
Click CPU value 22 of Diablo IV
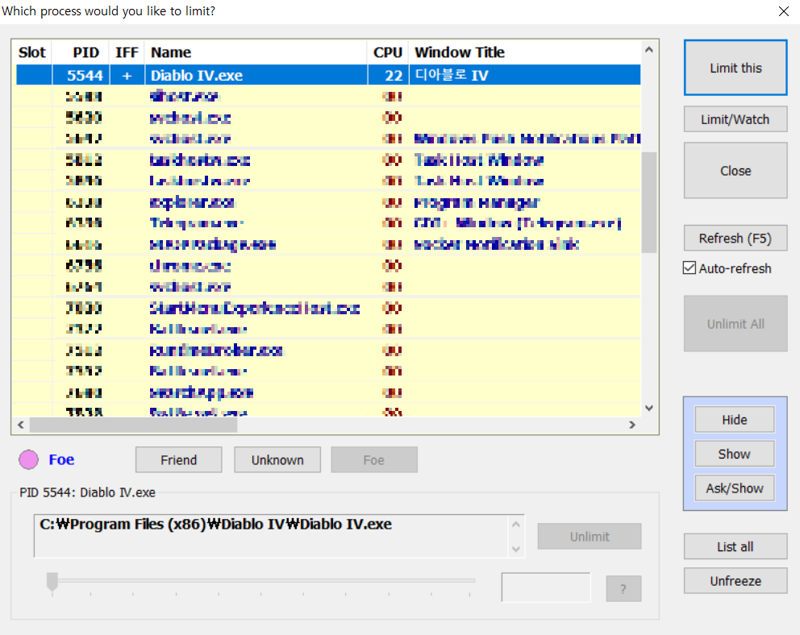point(393,75)
